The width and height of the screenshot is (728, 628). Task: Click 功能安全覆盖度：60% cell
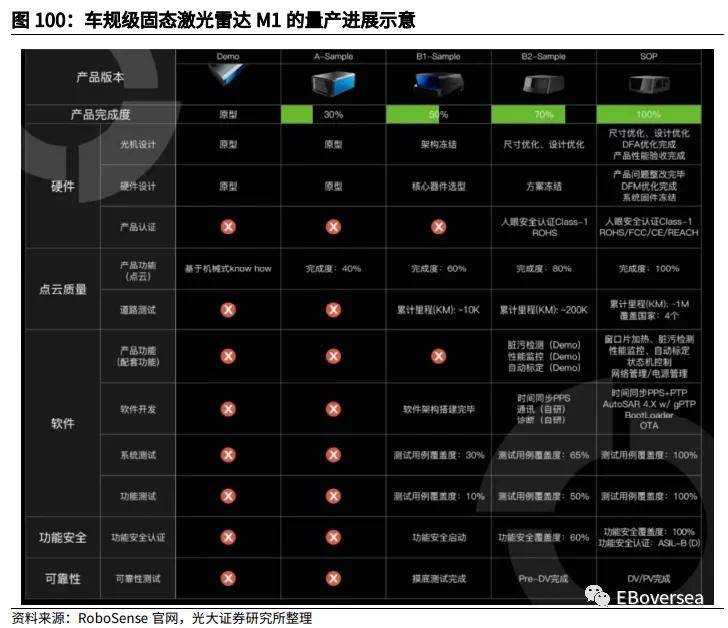pyautogui.click(x=544, y=537)
